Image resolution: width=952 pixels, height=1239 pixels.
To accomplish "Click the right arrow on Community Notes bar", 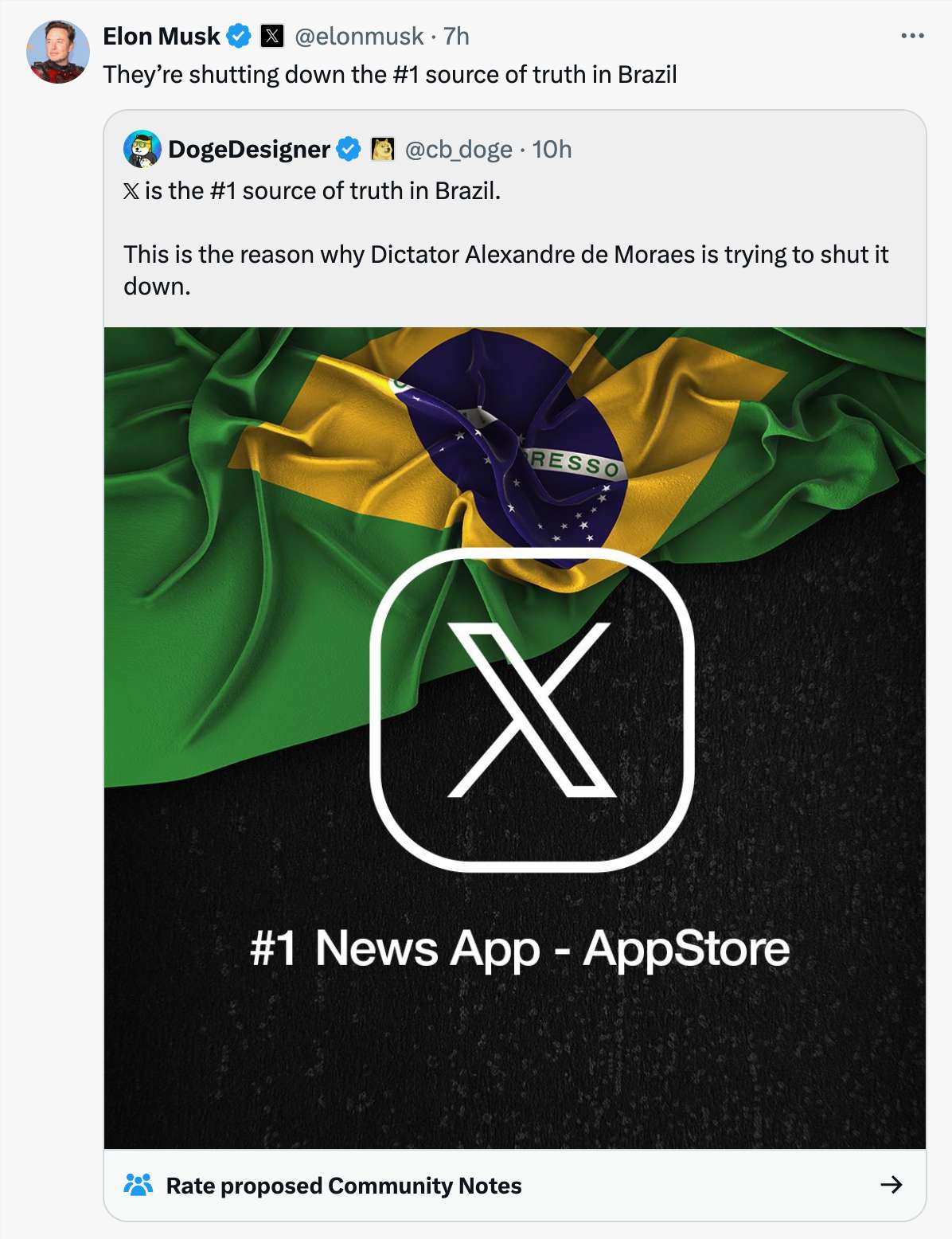I will tap(892, 1185).
